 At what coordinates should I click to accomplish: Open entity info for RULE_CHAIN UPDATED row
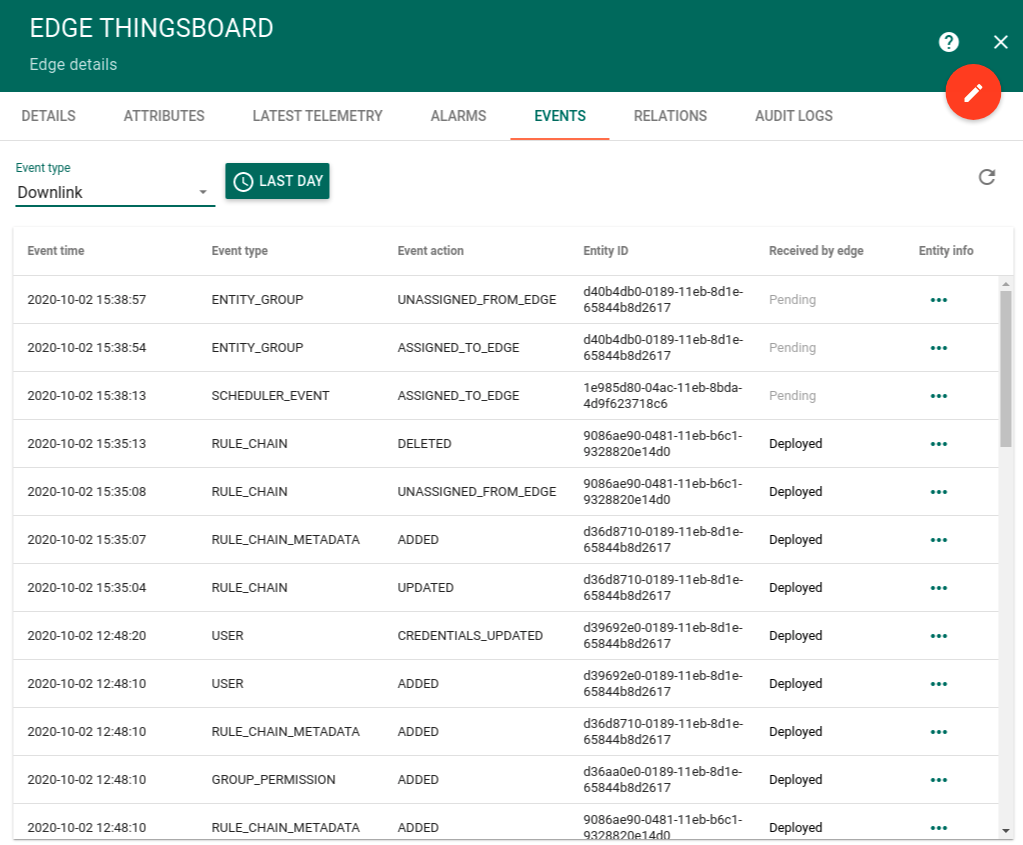[x=938, y=588]
